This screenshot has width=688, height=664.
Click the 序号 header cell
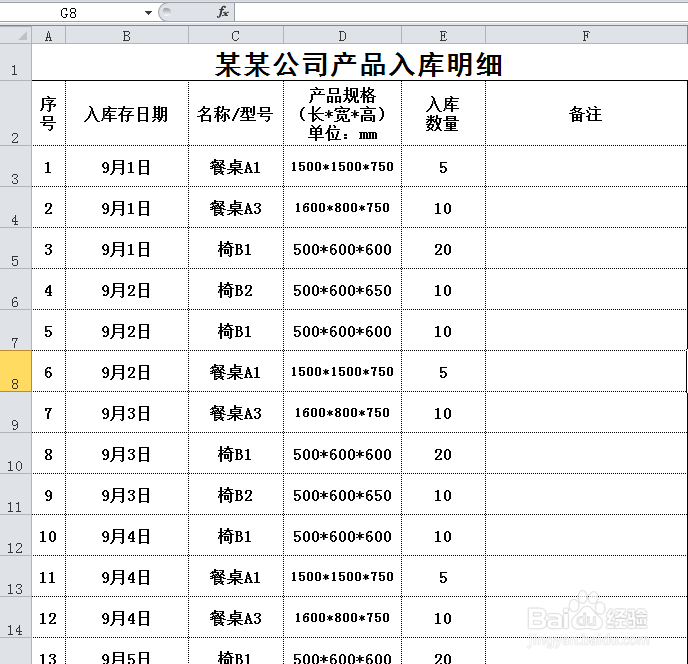49,113
